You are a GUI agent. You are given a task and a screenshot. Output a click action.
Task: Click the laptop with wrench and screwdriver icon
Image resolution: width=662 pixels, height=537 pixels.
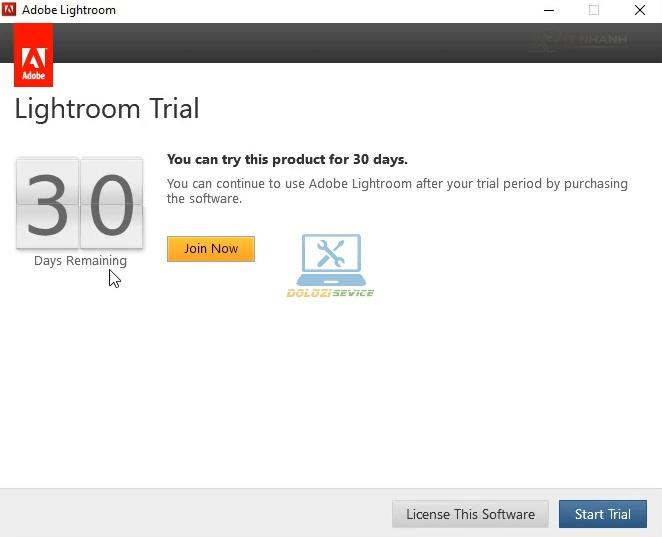coord(330,259)
